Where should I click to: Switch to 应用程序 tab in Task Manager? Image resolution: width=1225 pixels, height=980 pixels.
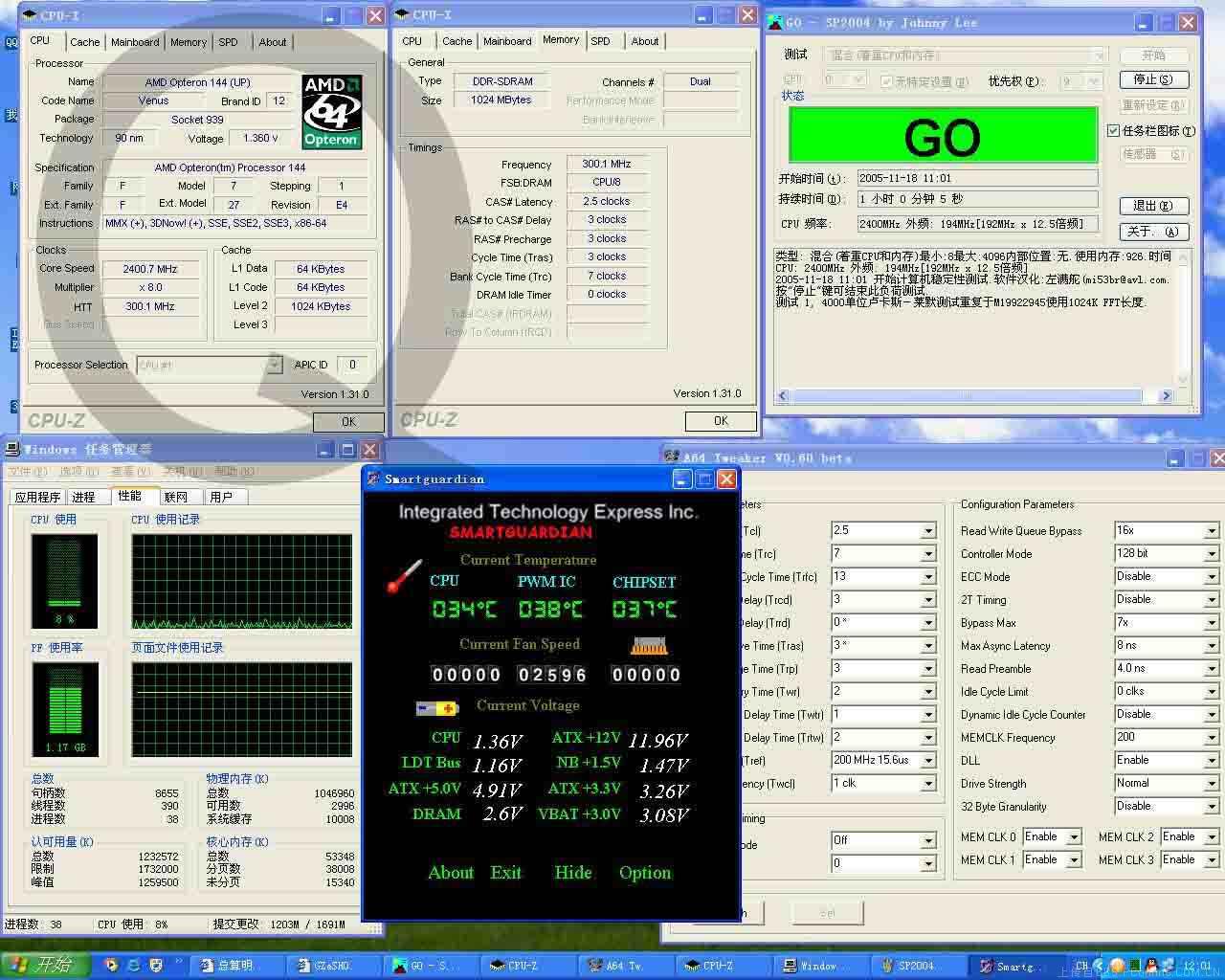pyautogui.click(x=37, y=497)
